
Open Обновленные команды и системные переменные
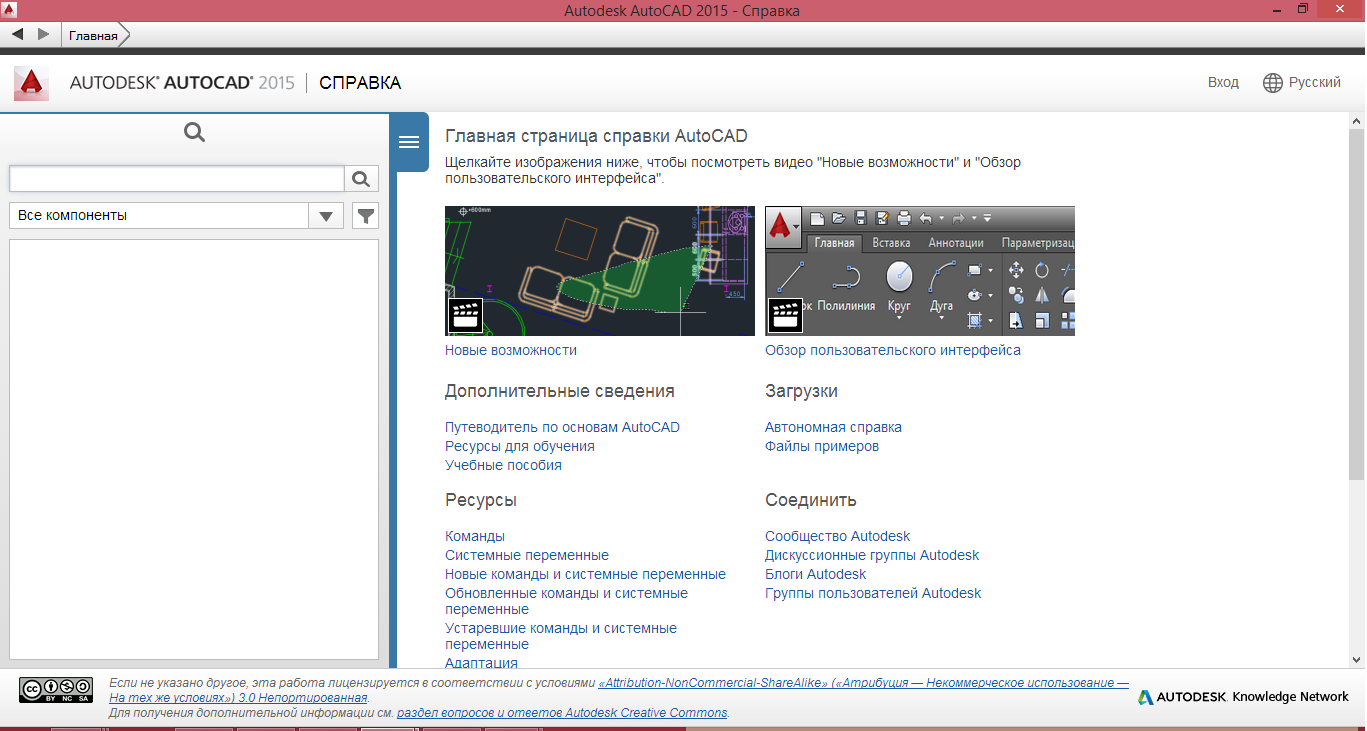click(x=566, y=601)
